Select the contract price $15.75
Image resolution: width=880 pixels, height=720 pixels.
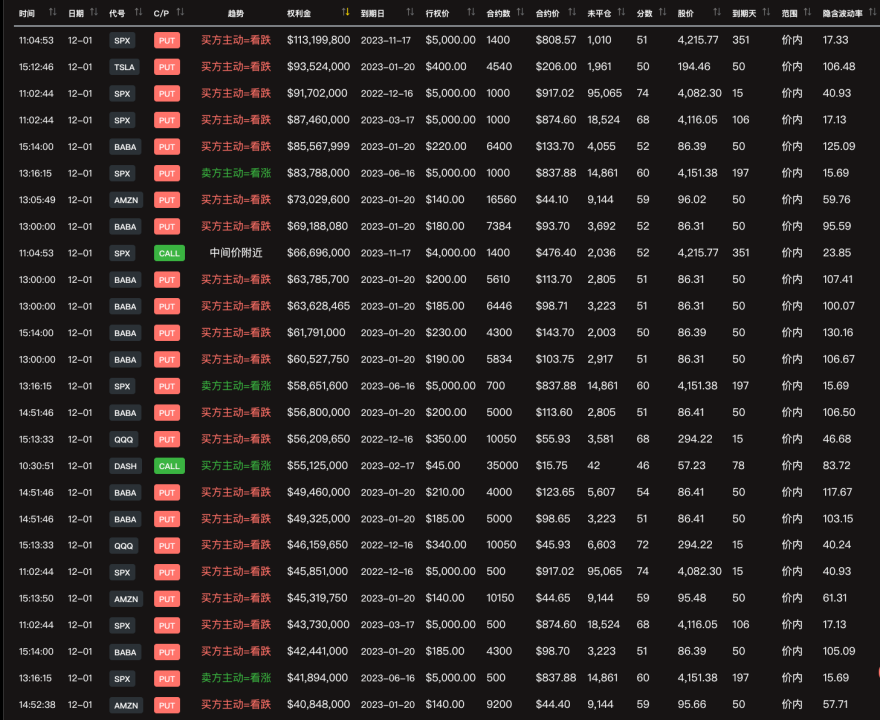pos(551,466)
